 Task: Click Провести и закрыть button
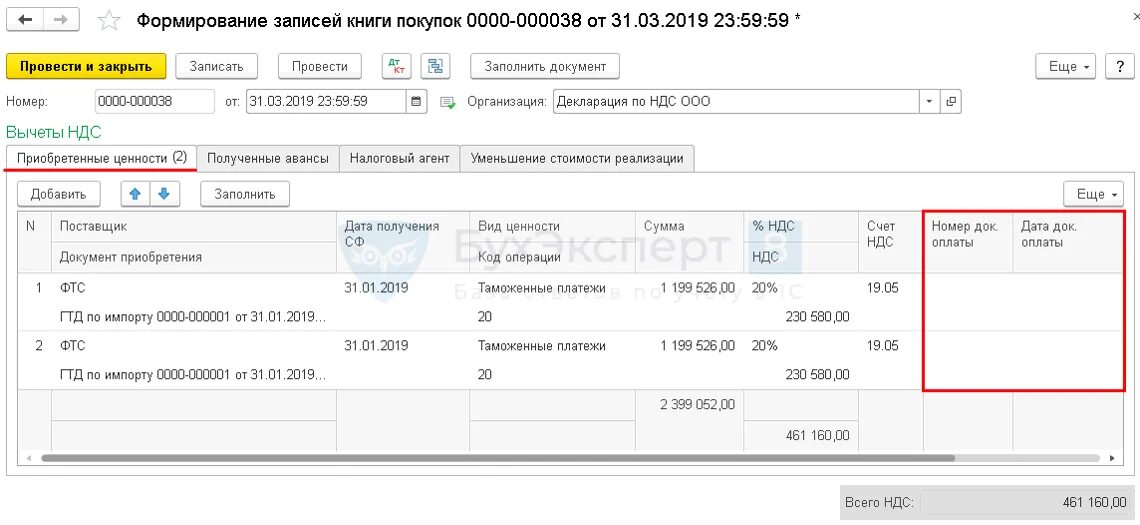point(86,66)
